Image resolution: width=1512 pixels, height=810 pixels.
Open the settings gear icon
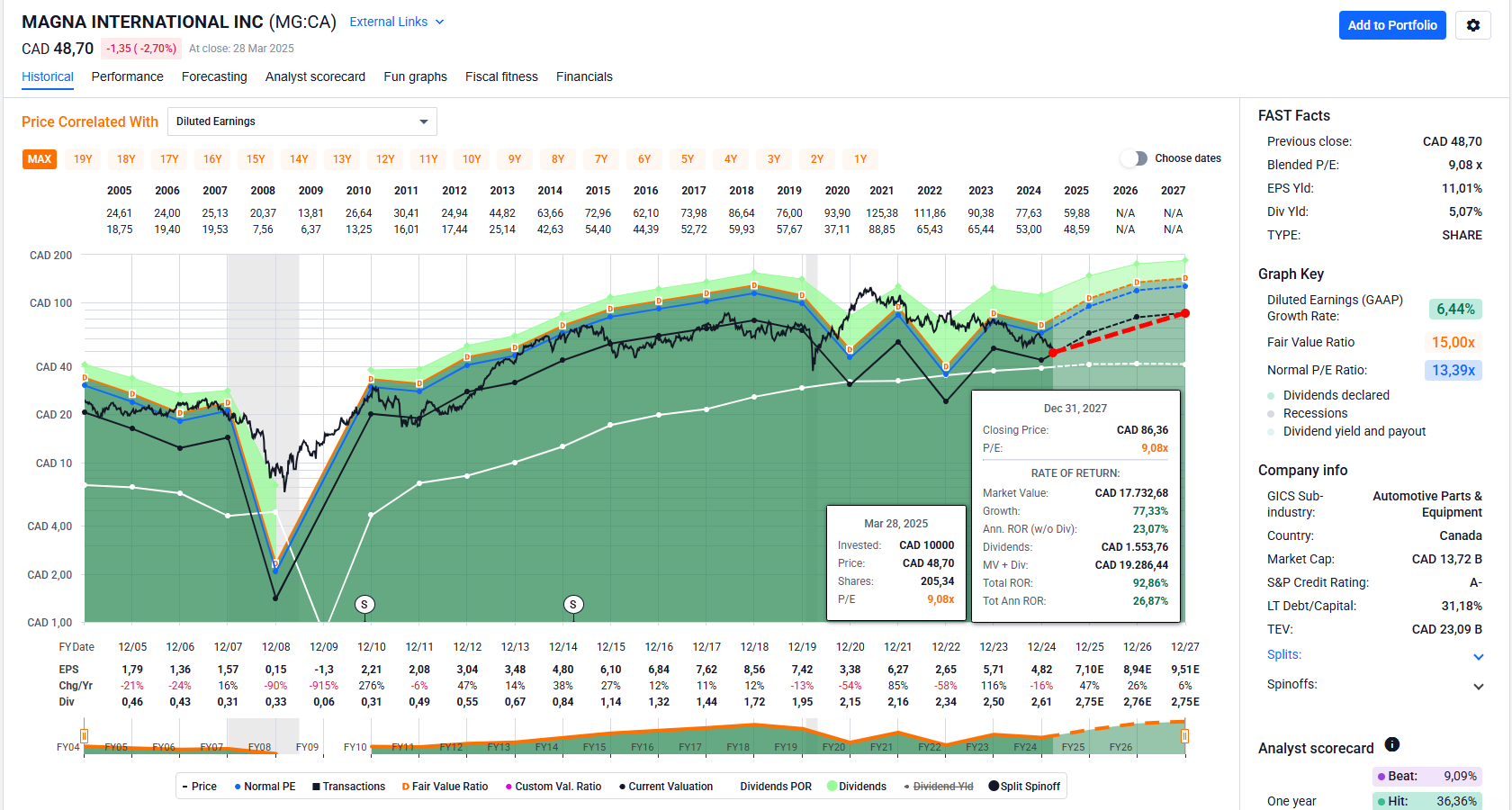click(1472, 25)
